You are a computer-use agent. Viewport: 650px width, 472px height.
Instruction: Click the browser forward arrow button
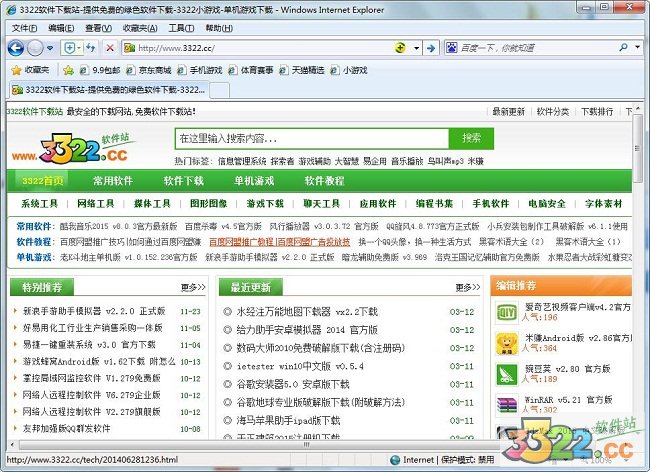[x=35, y=48]
